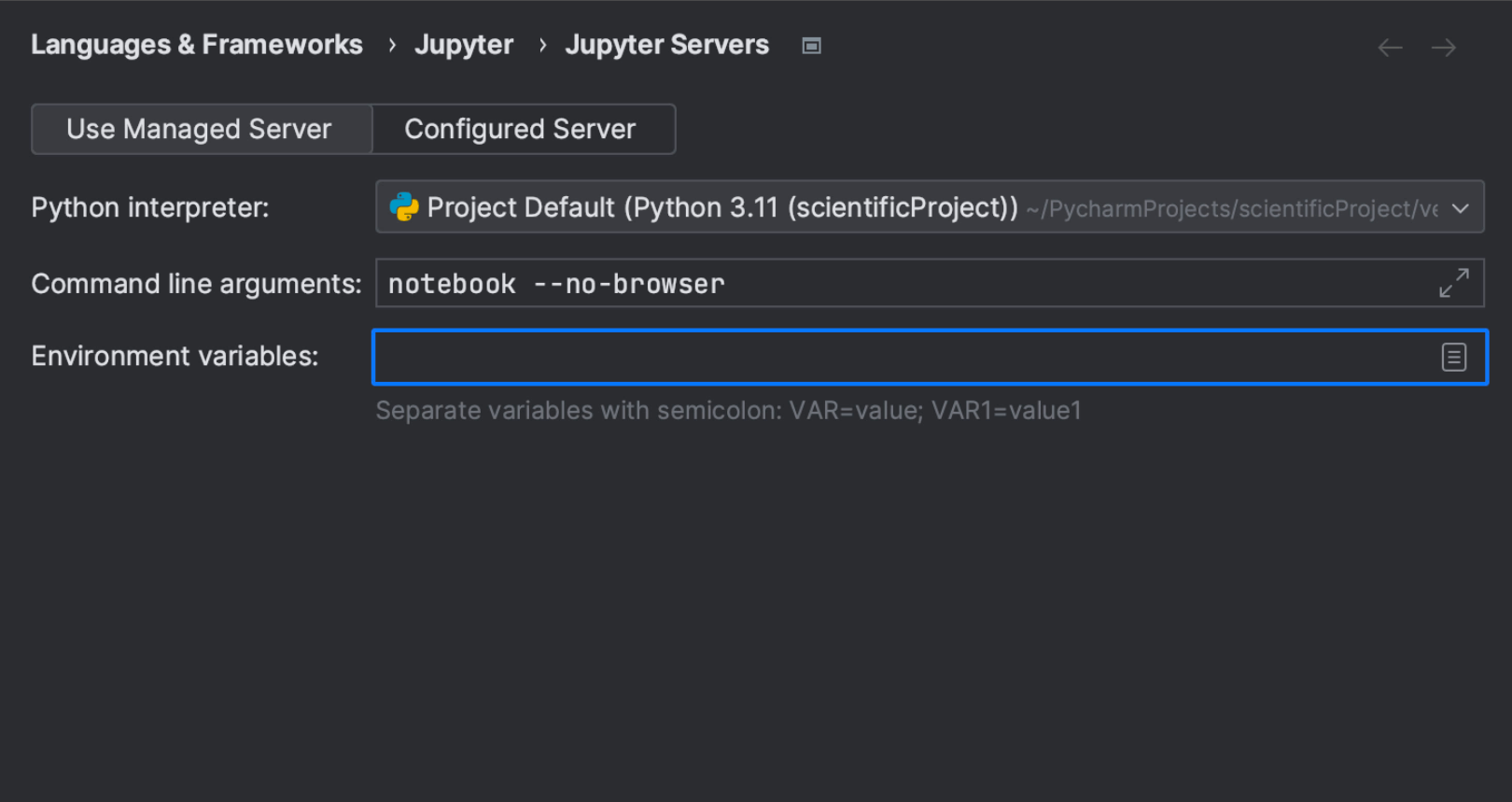Image resolution: width=1512 pixels, height=802 pixels.
Task: Switch to Use Managed Server mode
Action: [201, 129]
